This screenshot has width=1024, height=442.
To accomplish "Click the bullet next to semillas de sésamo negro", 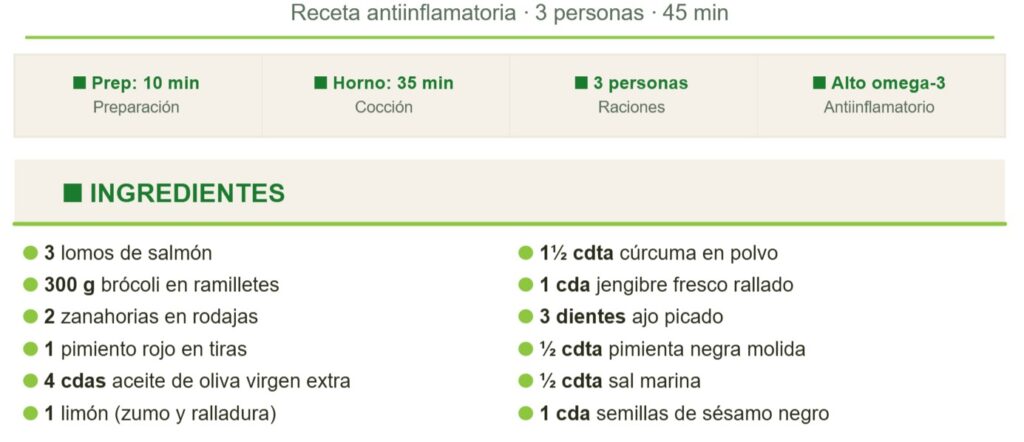I will click(526, 413).
